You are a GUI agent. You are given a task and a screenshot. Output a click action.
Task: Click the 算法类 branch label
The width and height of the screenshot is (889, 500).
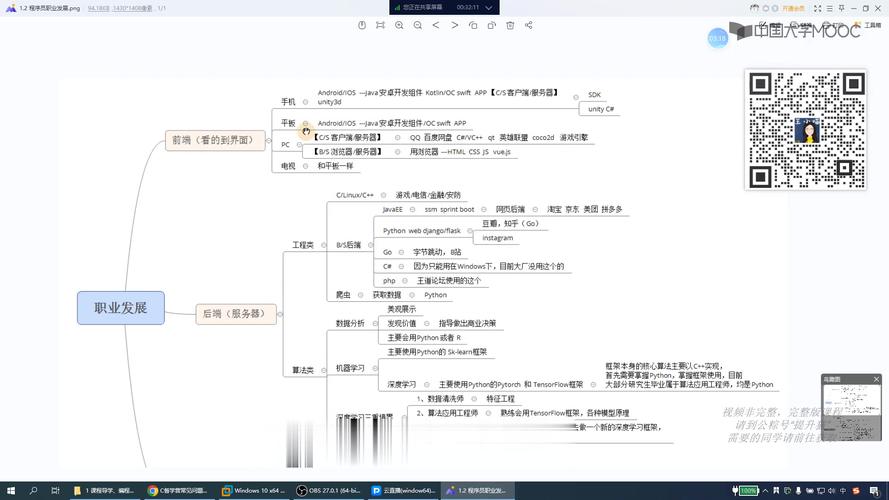303,370
